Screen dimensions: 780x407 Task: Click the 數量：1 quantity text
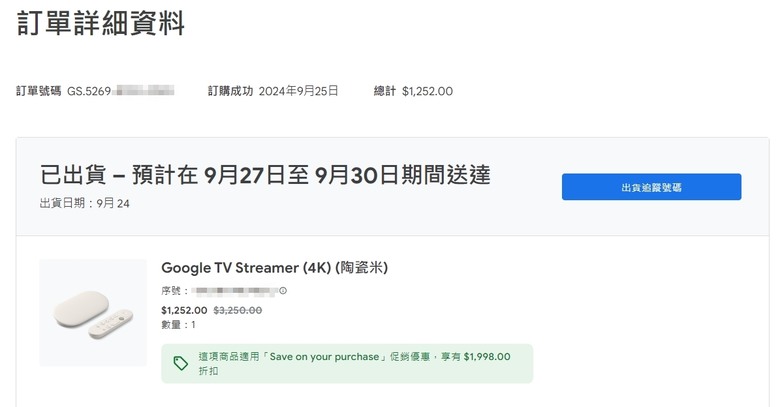(178, 325)
